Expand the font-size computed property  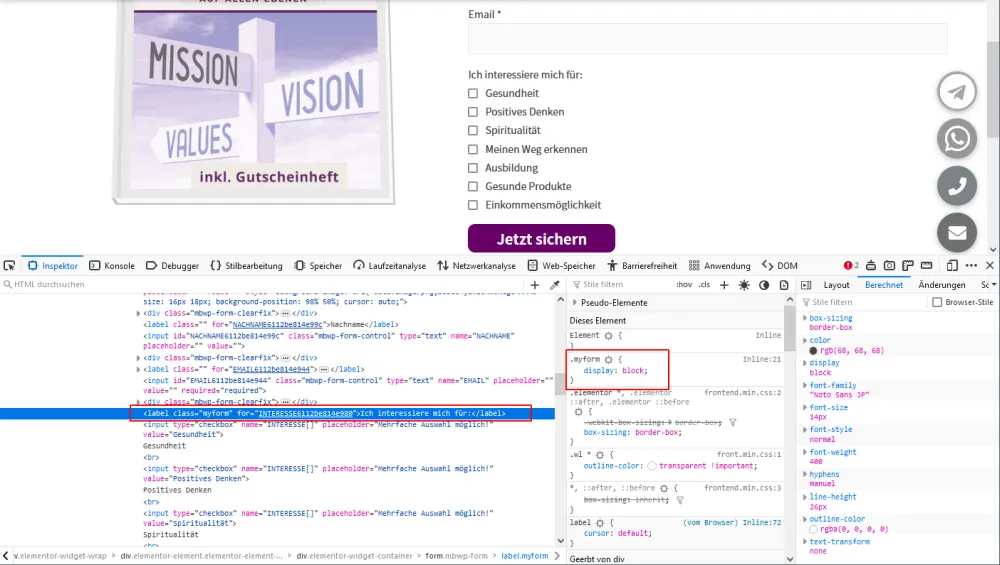[805, 407]
